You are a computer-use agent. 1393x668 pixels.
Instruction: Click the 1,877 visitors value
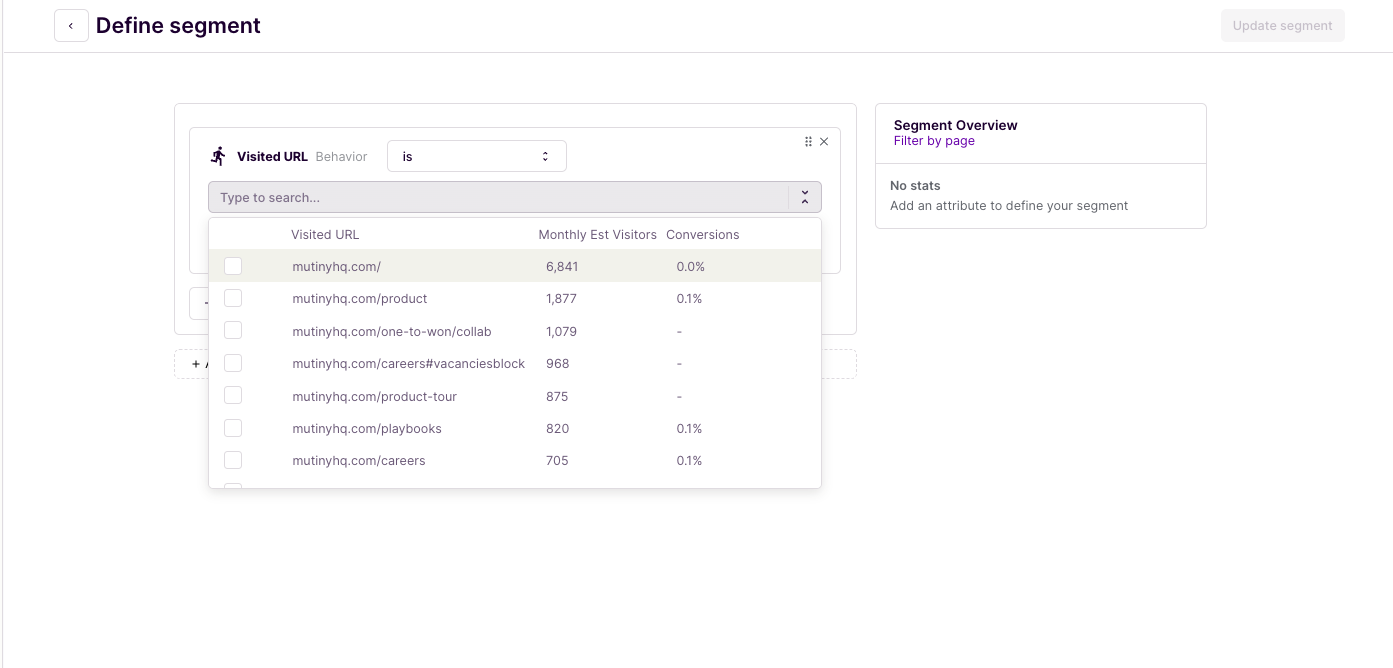pyautogui.click(x=561, y=298)
